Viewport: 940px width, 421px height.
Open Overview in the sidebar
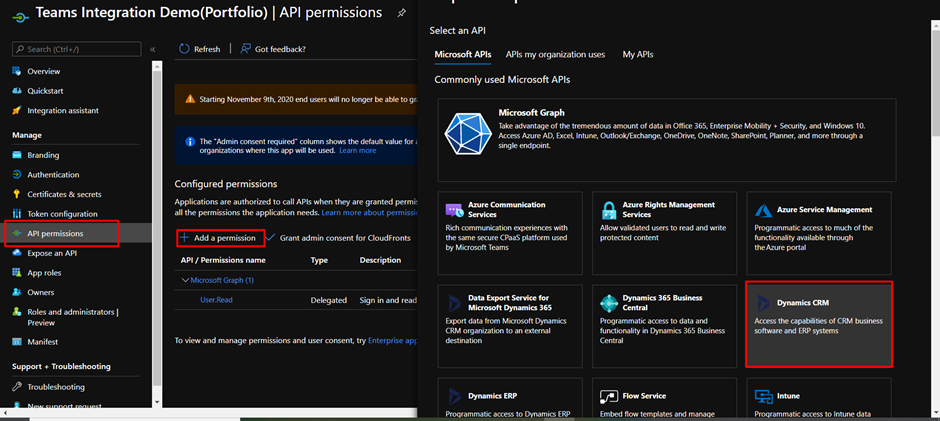pos(44,71)
